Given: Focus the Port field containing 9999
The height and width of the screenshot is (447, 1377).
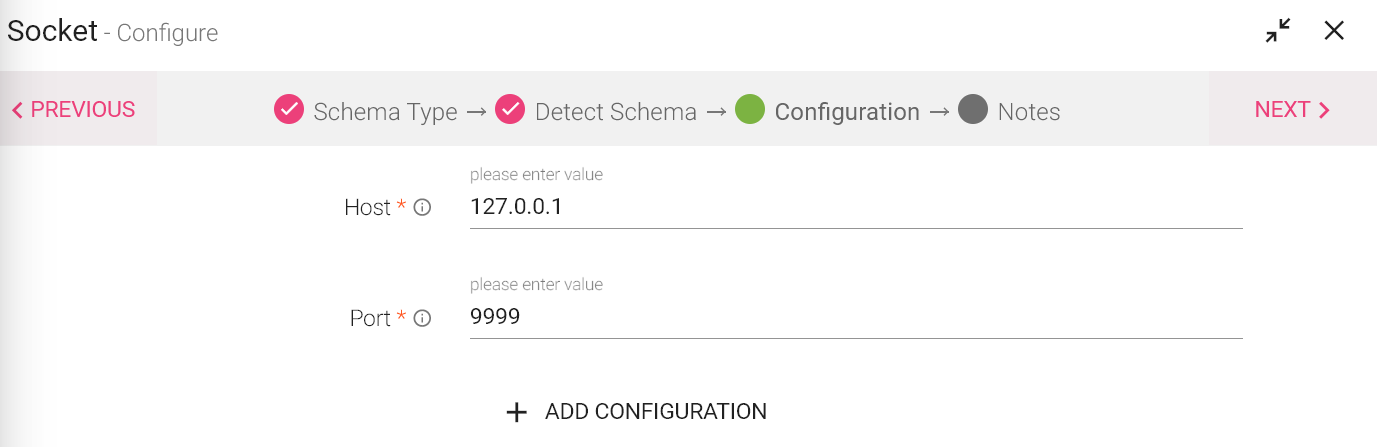Looking at the screenshot, I should tap(855, 318).
